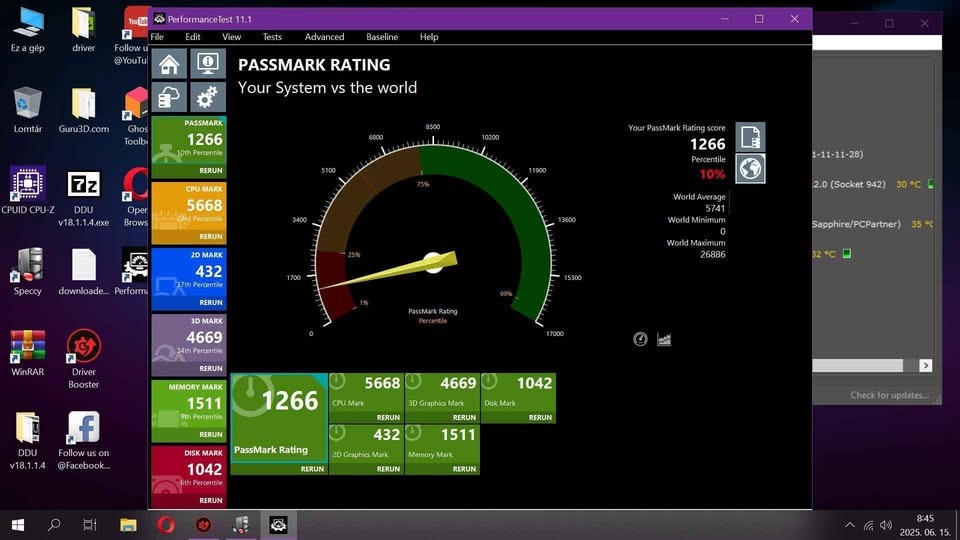960x540 pixels.
Task: Open the Lomtár recycle bin icon
Action: tap(28, 110)
